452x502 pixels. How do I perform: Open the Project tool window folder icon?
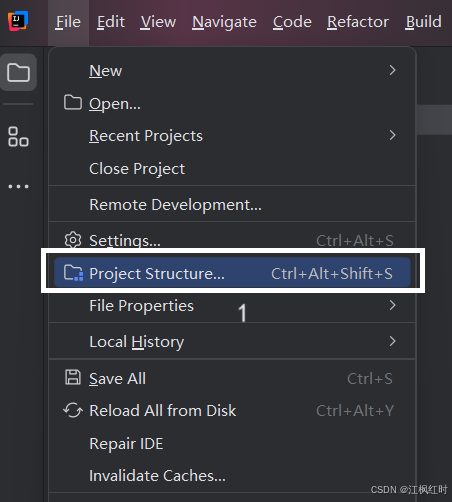(18, 72)
